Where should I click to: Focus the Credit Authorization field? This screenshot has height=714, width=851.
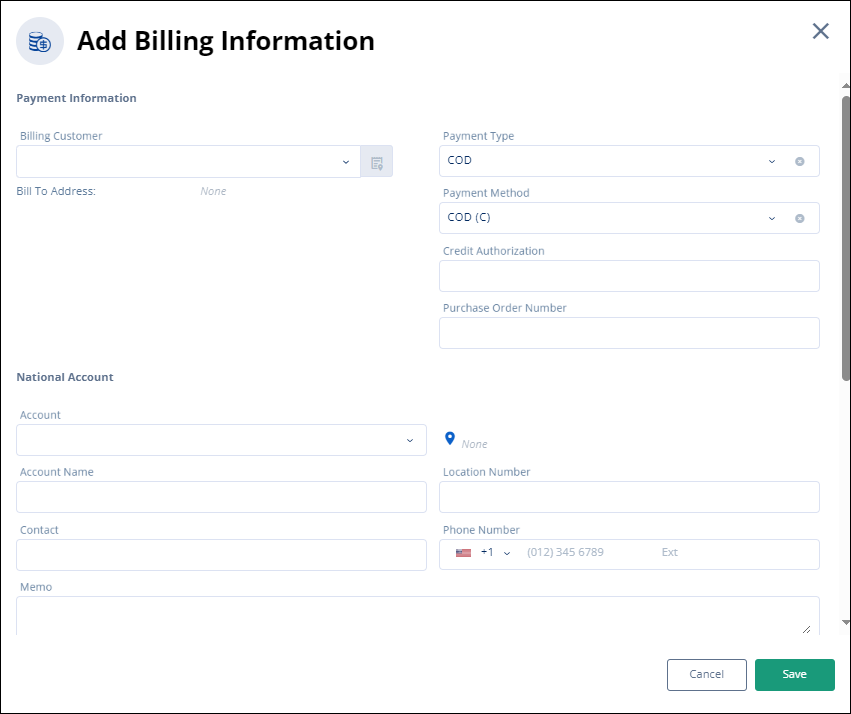click(629, 276)
